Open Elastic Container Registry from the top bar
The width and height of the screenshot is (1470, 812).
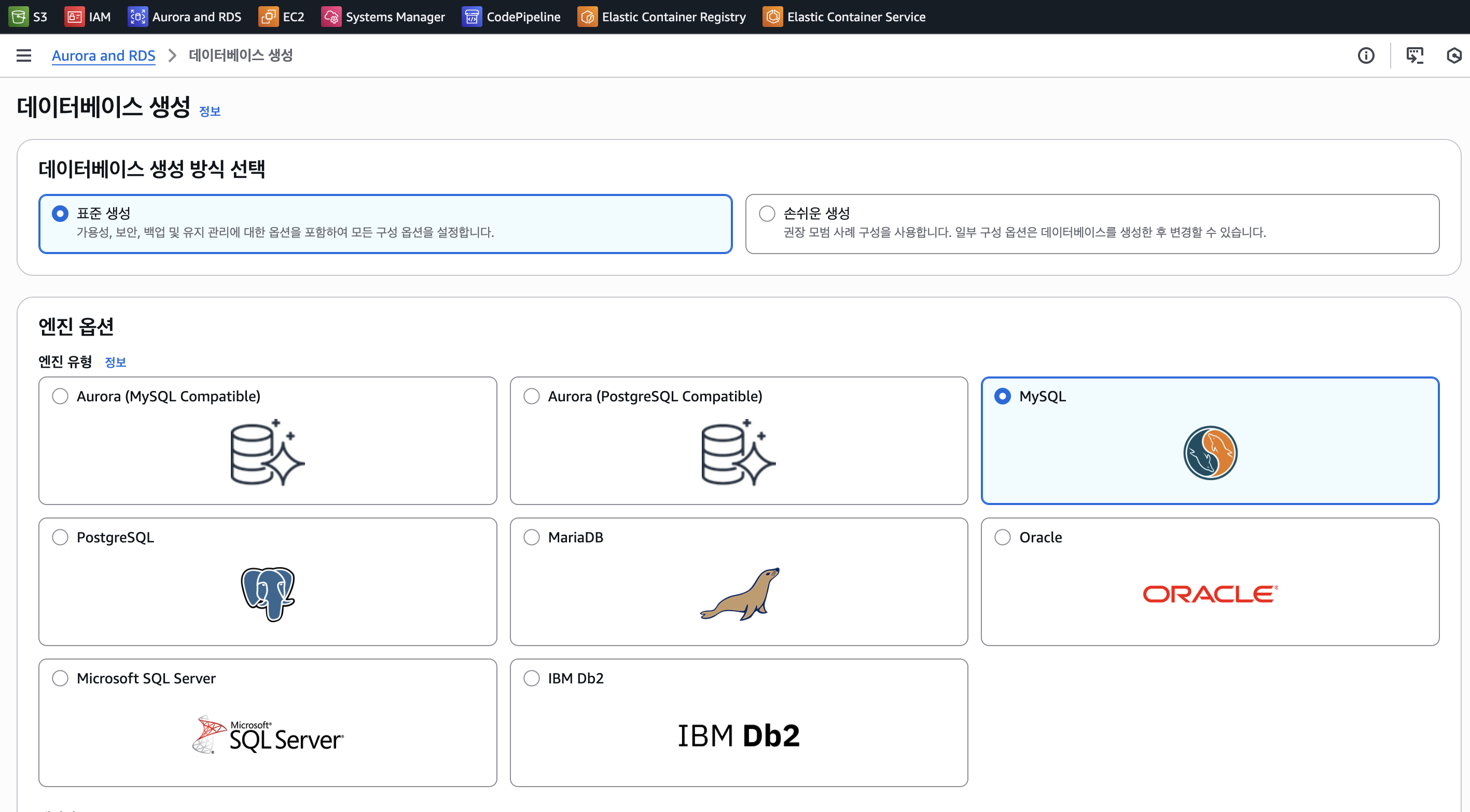[661, 17]
